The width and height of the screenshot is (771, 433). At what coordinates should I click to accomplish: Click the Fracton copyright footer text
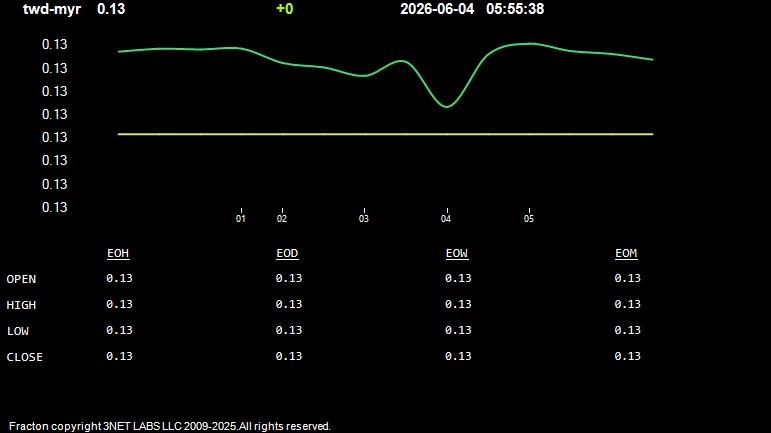coord(170,426)
